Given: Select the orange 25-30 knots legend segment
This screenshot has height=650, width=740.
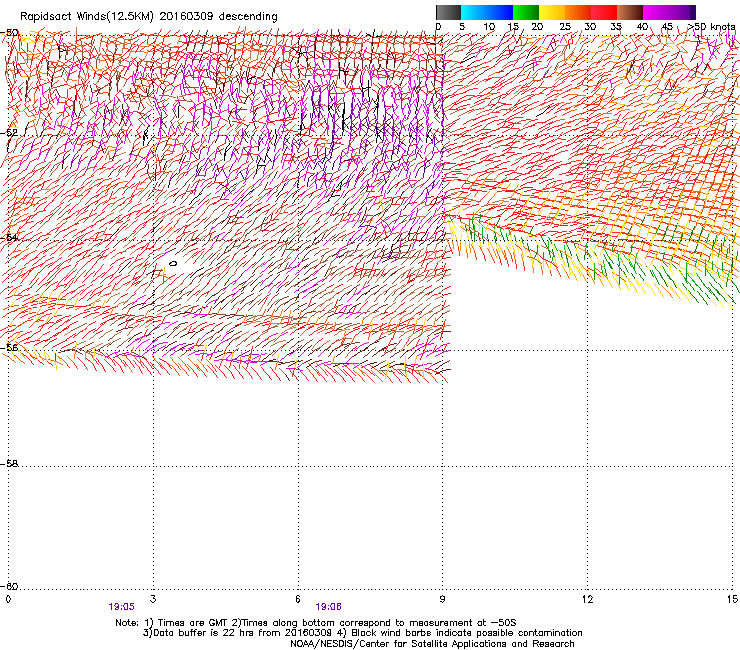Looking at the screenshot, I should tap(578, 12).
